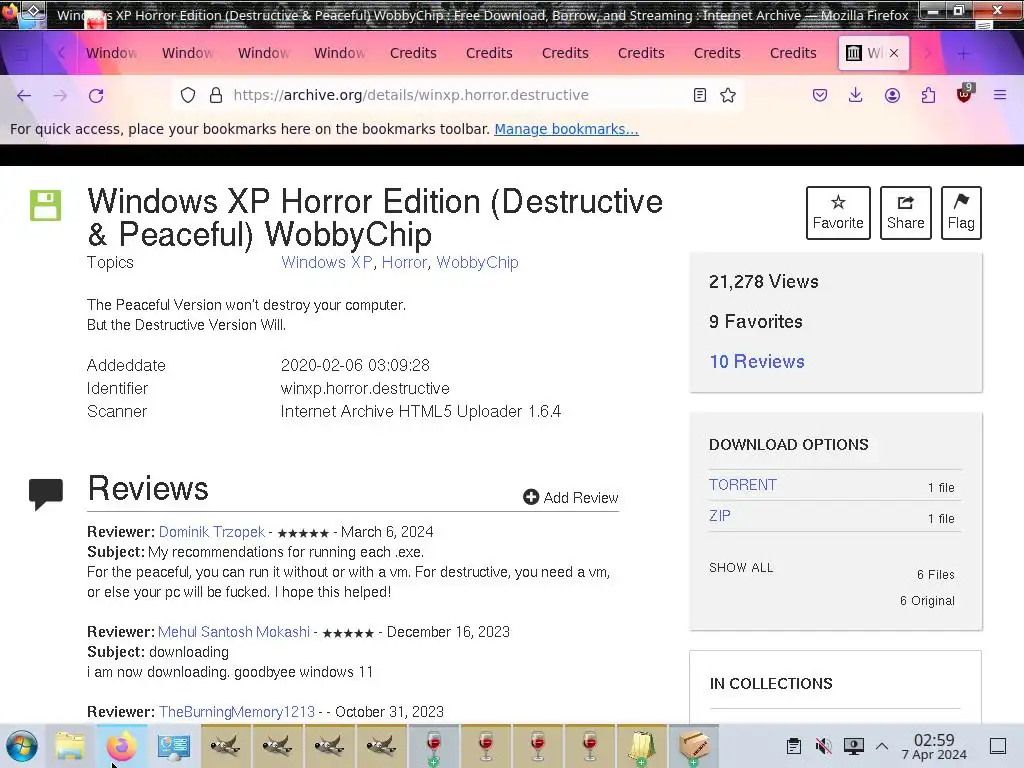Screen dimensions: 1024x768
Task: Bookmark this page with the star icon
Action: click(x=728, y=95)
